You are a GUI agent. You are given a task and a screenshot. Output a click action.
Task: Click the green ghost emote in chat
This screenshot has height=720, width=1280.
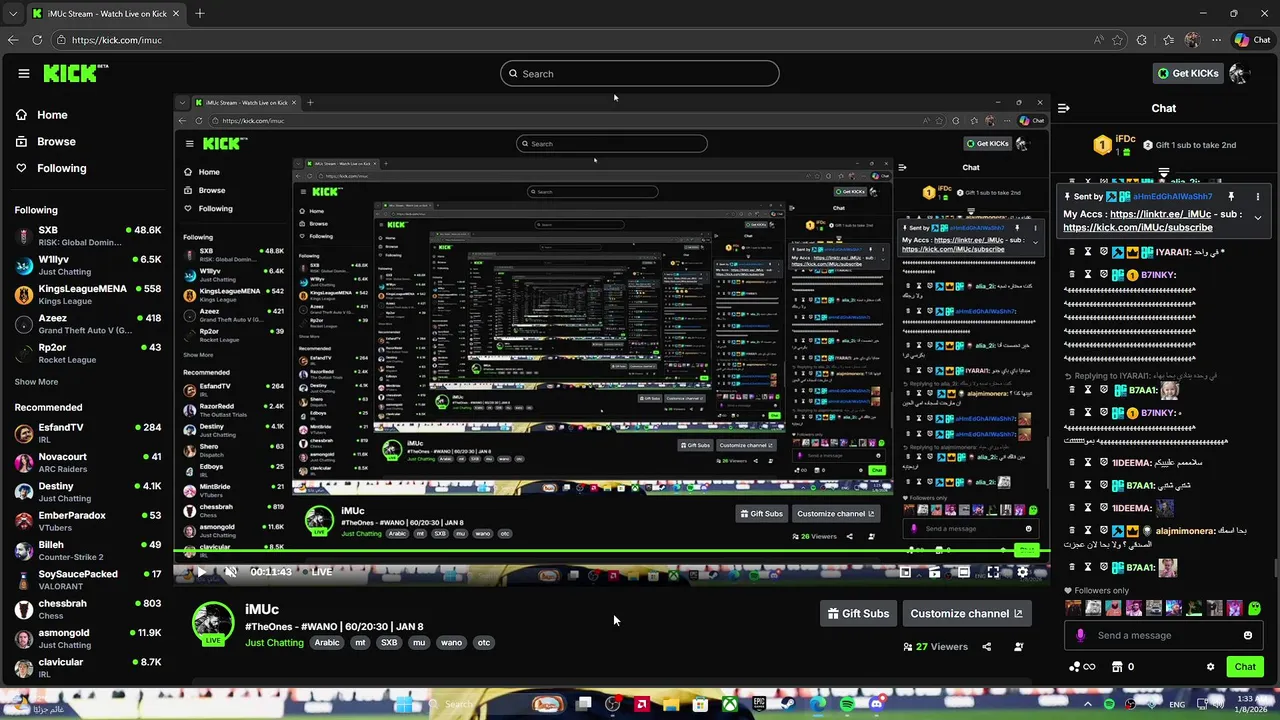(1256, 607)
